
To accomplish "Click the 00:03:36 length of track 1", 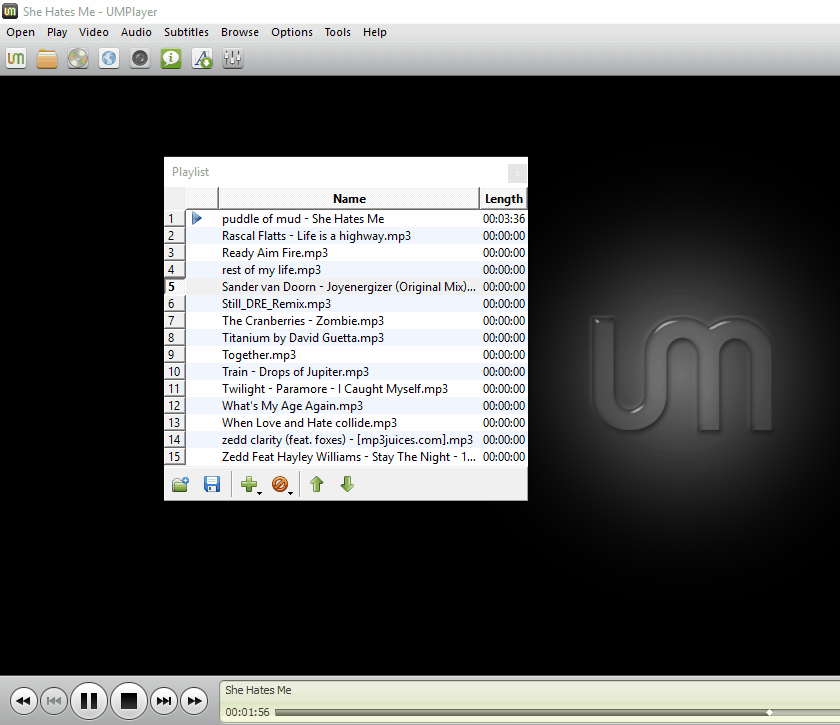I will (504, 219).
